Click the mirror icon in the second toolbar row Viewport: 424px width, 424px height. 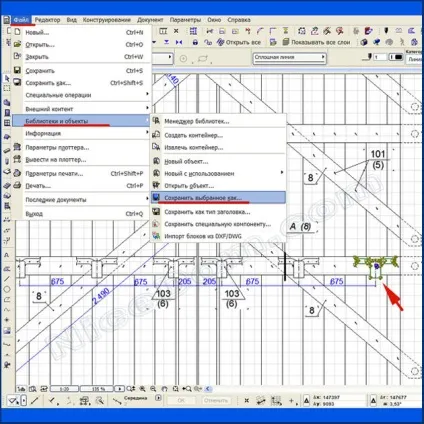tap(179, 42)
